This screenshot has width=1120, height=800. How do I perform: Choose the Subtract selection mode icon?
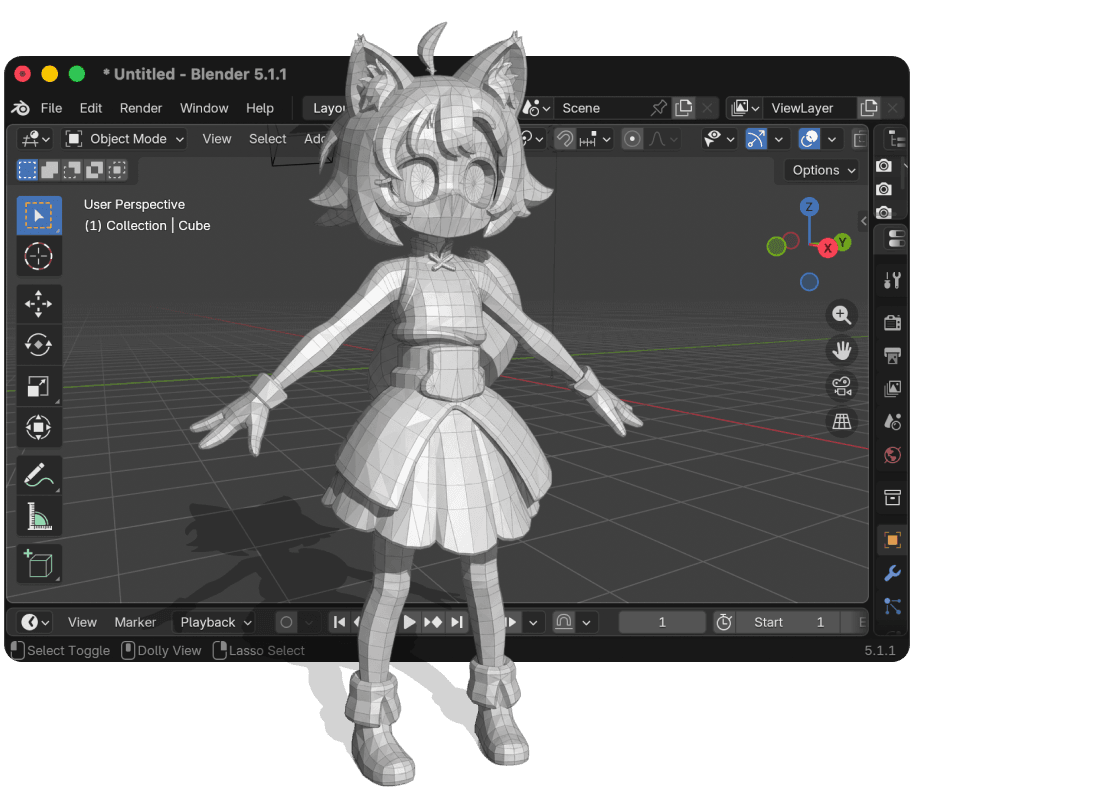click(x=72, y=170)
